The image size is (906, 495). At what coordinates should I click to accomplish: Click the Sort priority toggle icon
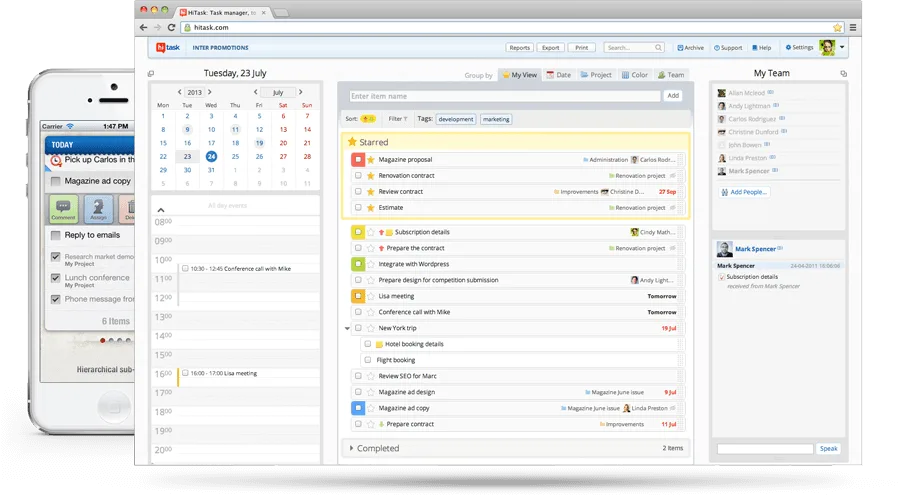(x=367, y=119)
